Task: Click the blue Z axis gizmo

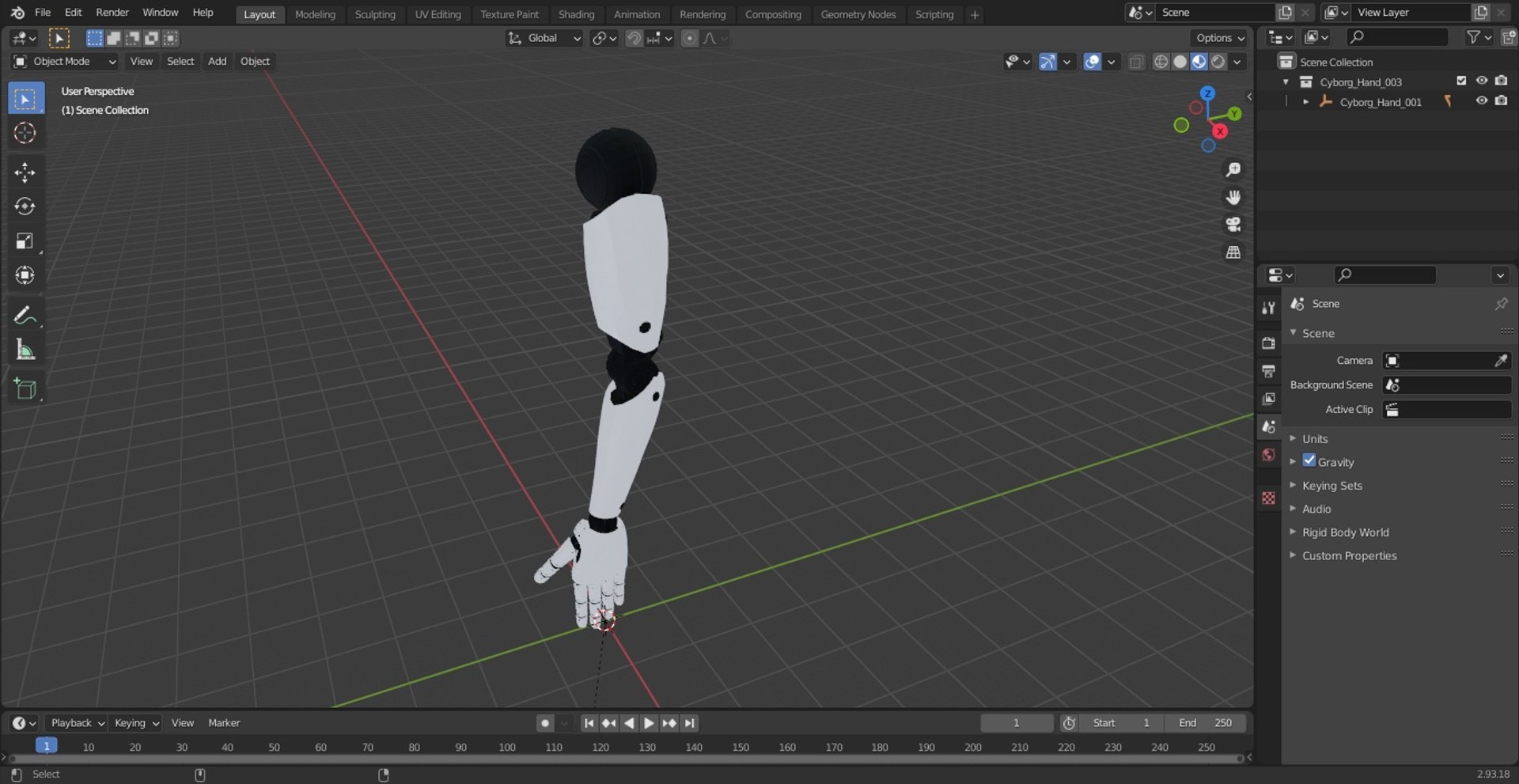Action: coord(1208,93)
